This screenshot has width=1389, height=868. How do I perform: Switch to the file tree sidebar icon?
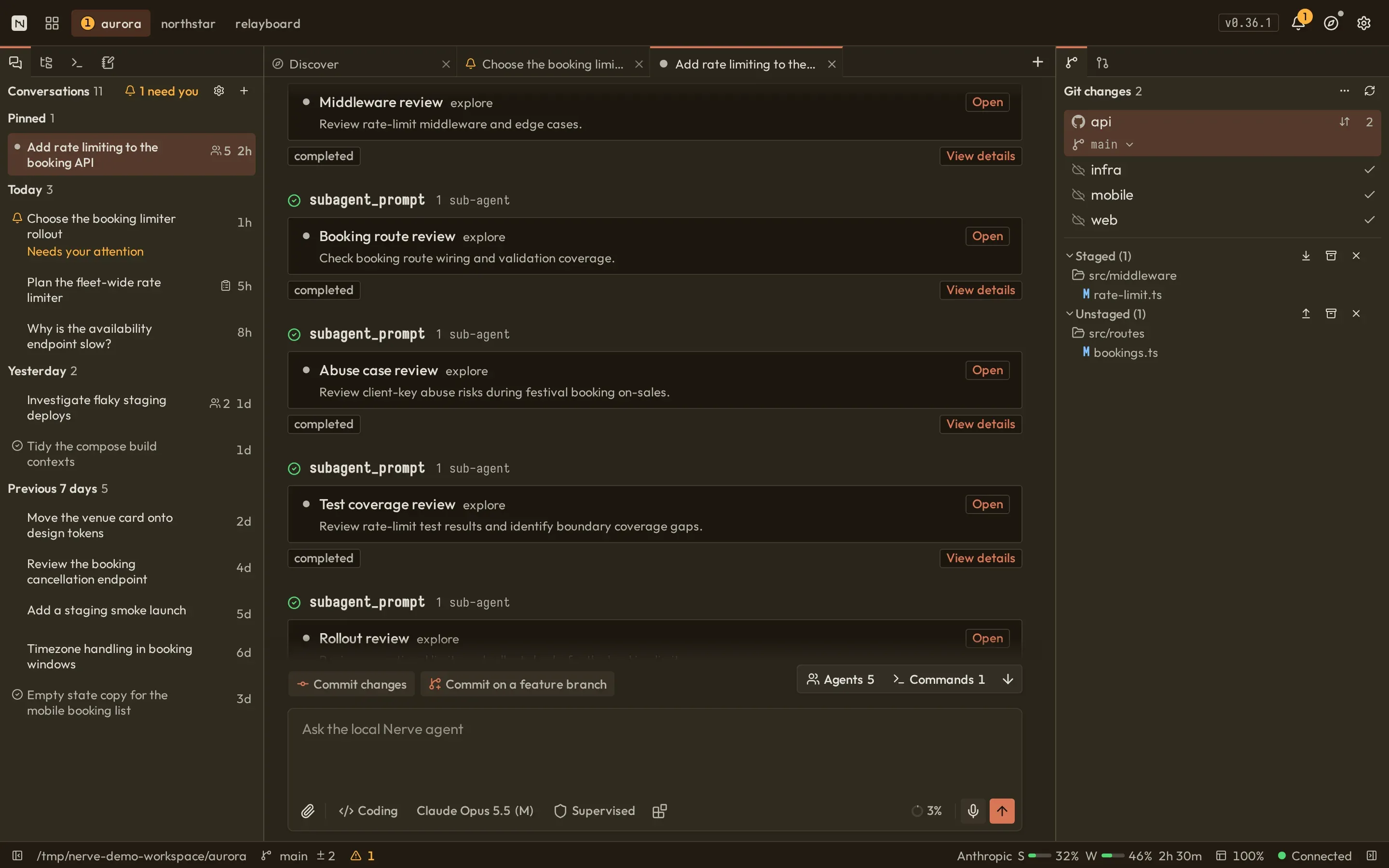coord(46,63)
